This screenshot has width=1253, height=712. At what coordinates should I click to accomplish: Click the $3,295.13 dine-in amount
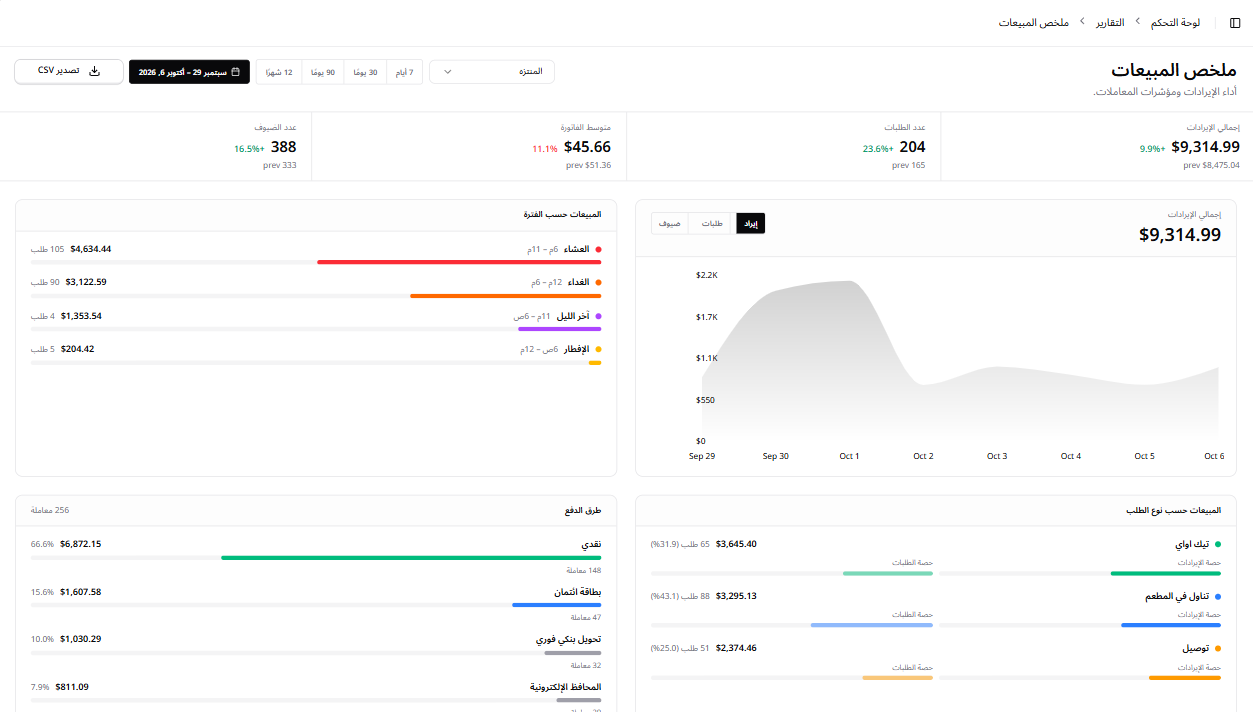pyautogui.click(x=736, y=596)
